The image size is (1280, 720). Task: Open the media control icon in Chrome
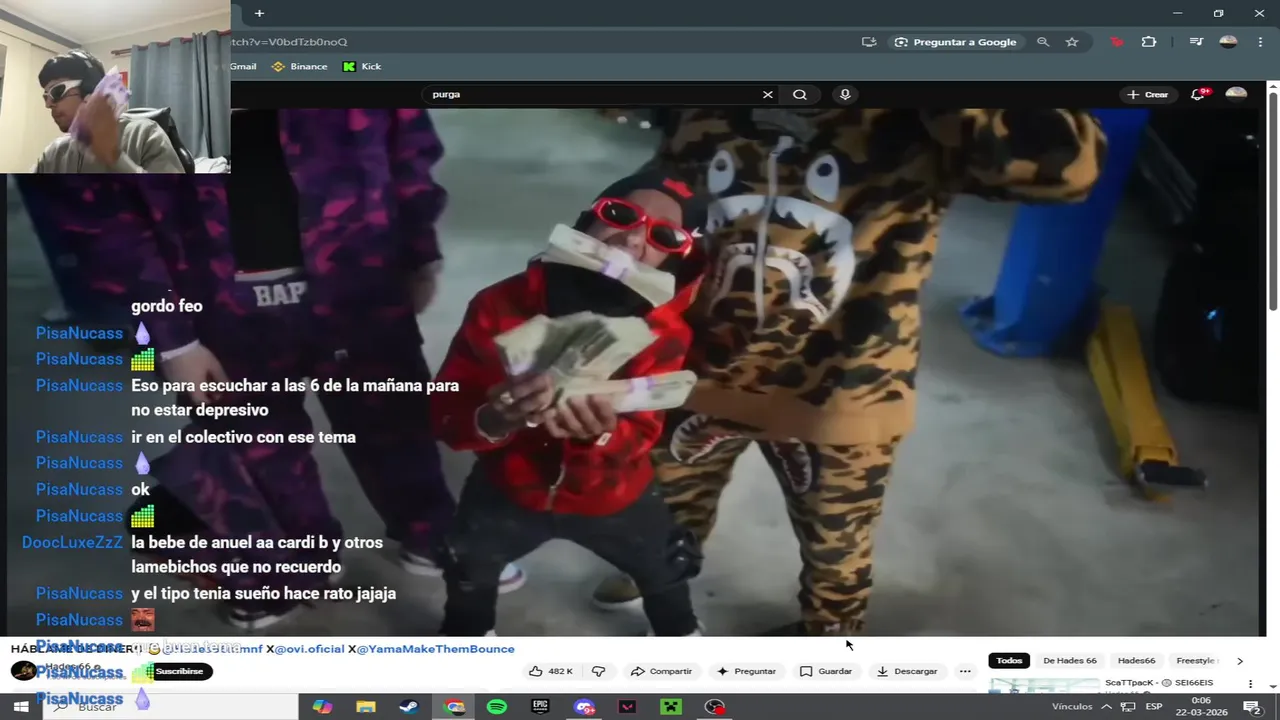pos(1196,42)
